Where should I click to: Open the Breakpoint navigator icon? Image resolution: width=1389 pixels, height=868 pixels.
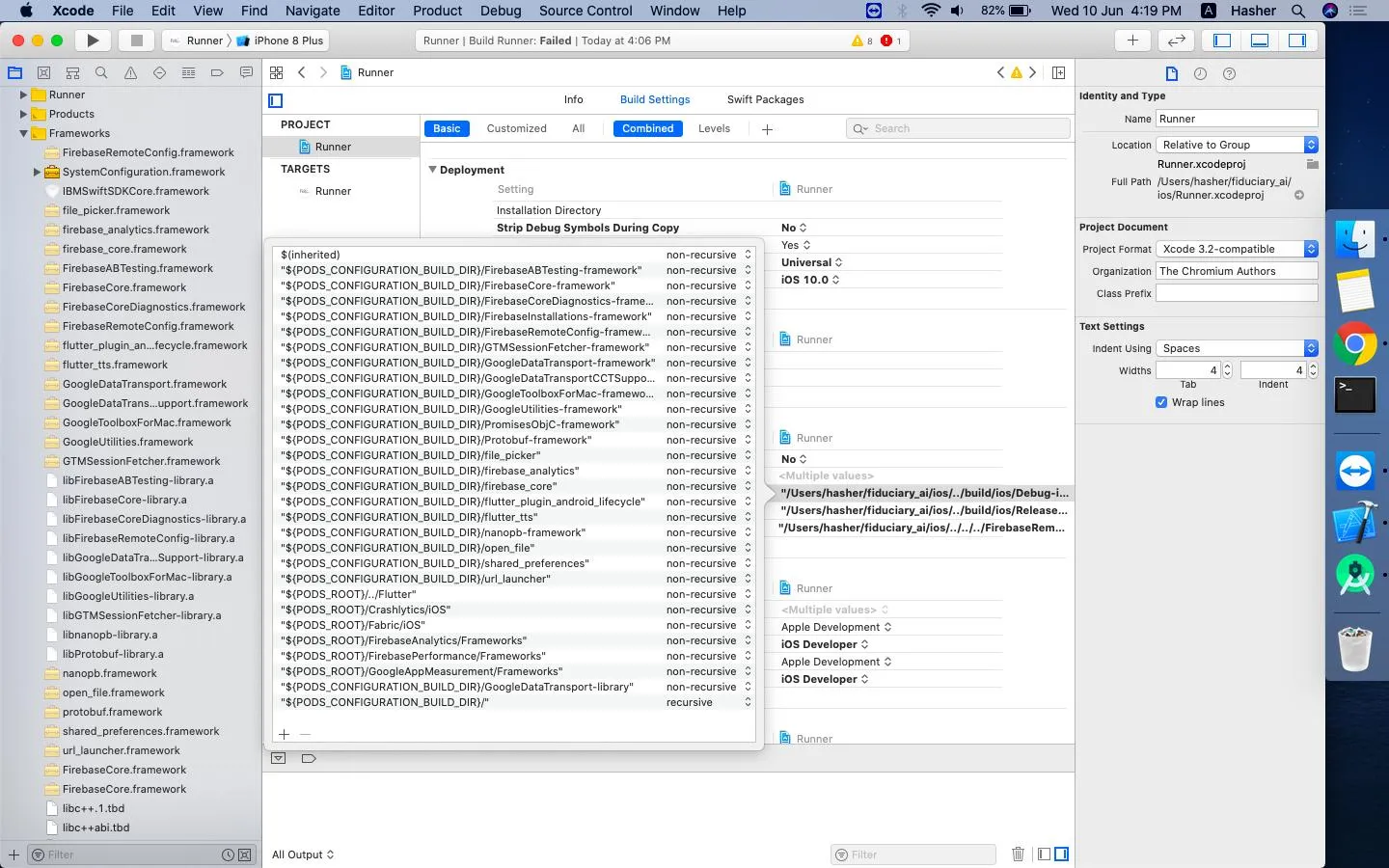click(x=217, y=73)
